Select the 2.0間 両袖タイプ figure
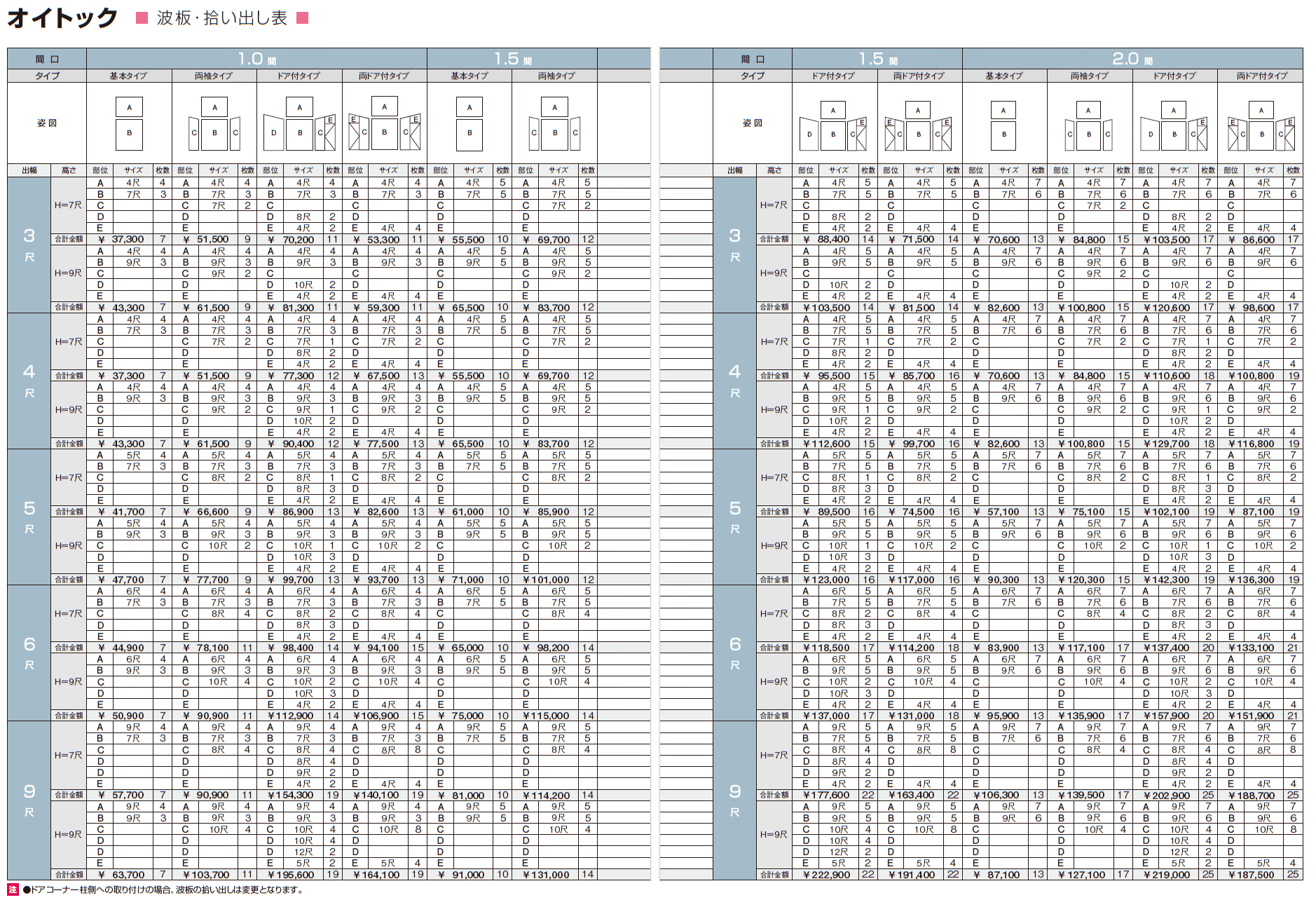This screenshot has width=1316, height=907. pyautogui.click(x=1088, y=125)
